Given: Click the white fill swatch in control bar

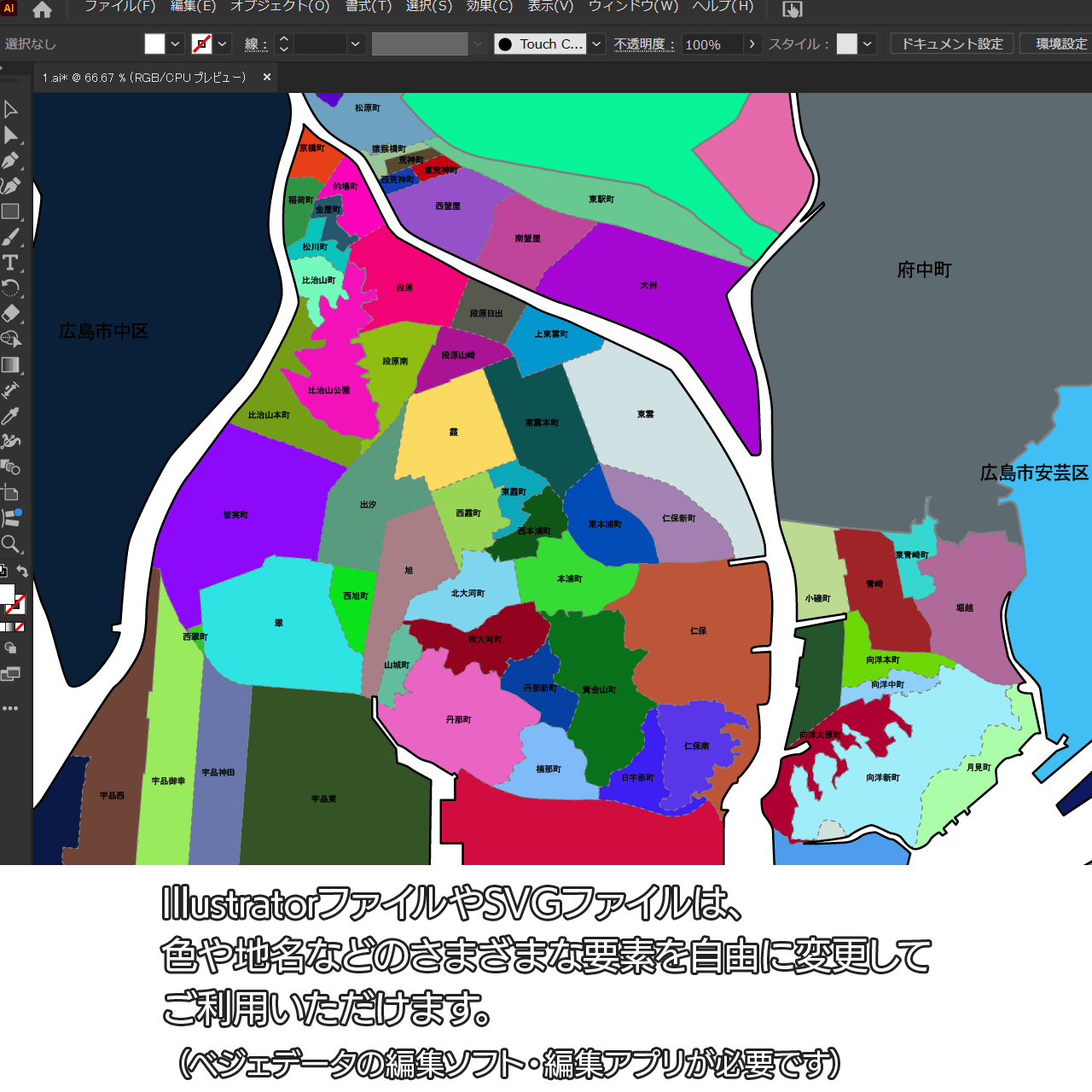Looking at the screenshot, I should 154,44.
